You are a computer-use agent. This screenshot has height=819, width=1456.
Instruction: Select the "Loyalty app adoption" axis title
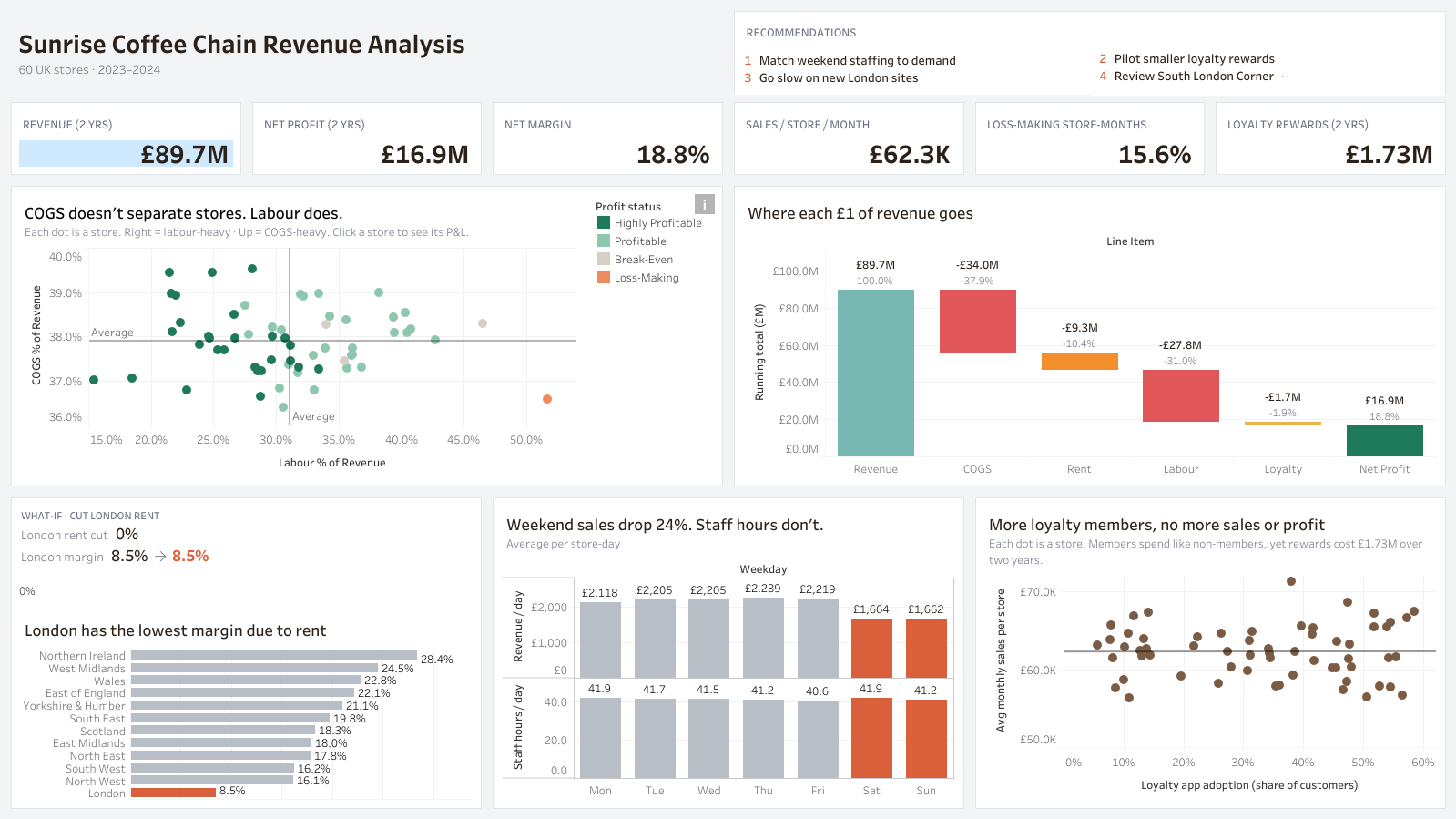coord(1249,785)
